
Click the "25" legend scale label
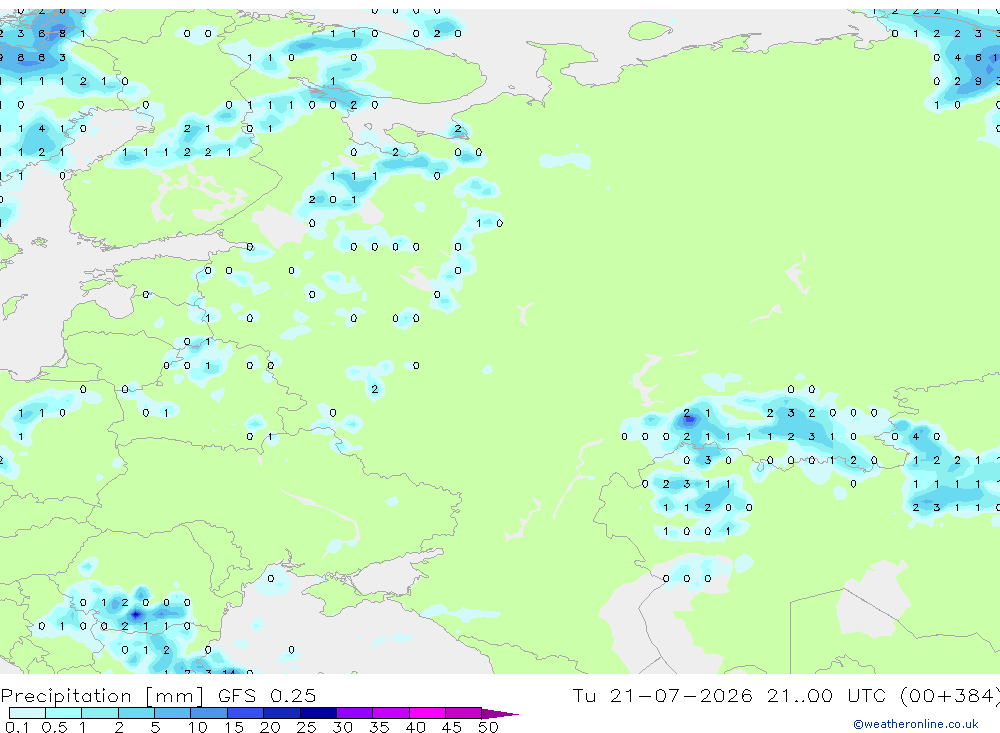point(306,727)
